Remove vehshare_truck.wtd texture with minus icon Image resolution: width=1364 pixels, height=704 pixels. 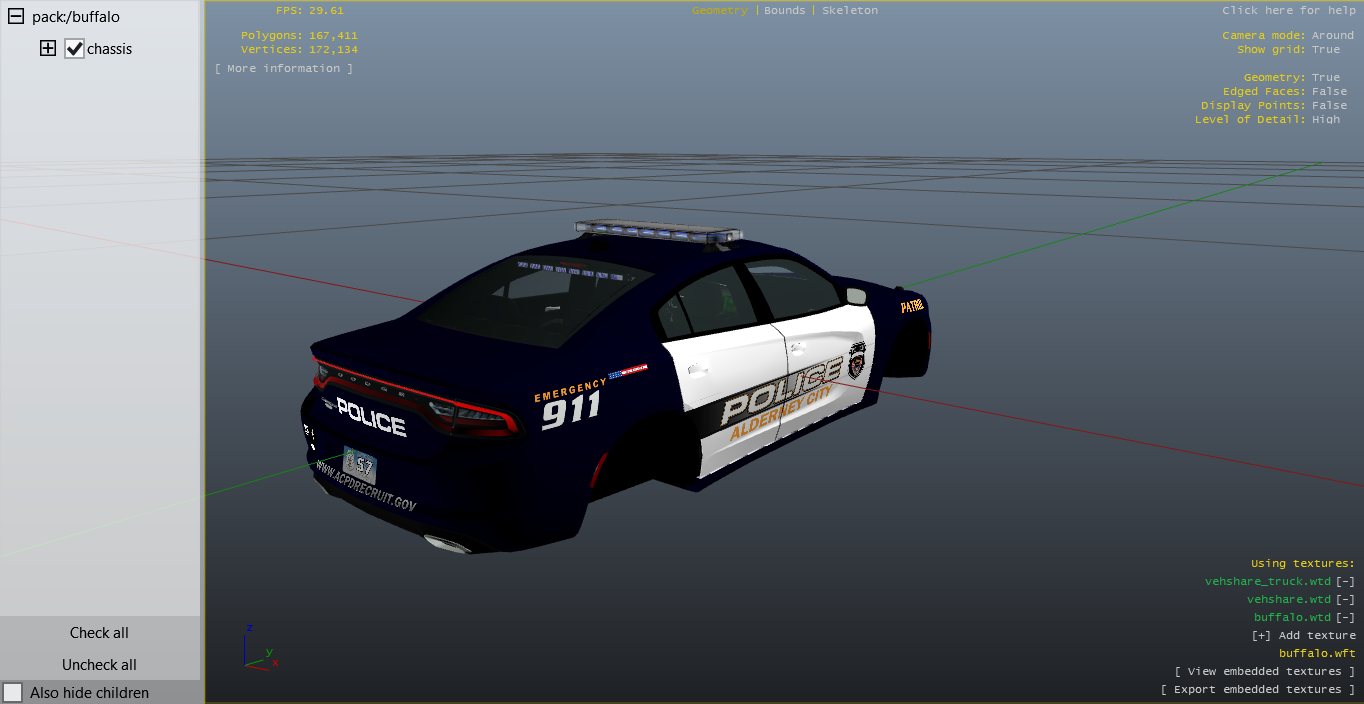coord(1346,582)
